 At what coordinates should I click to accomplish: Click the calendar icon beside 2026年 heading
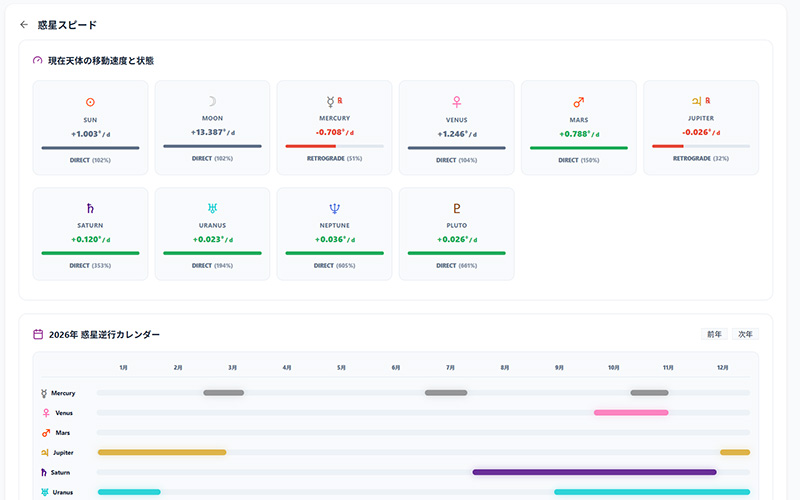[x=38, y=334]
